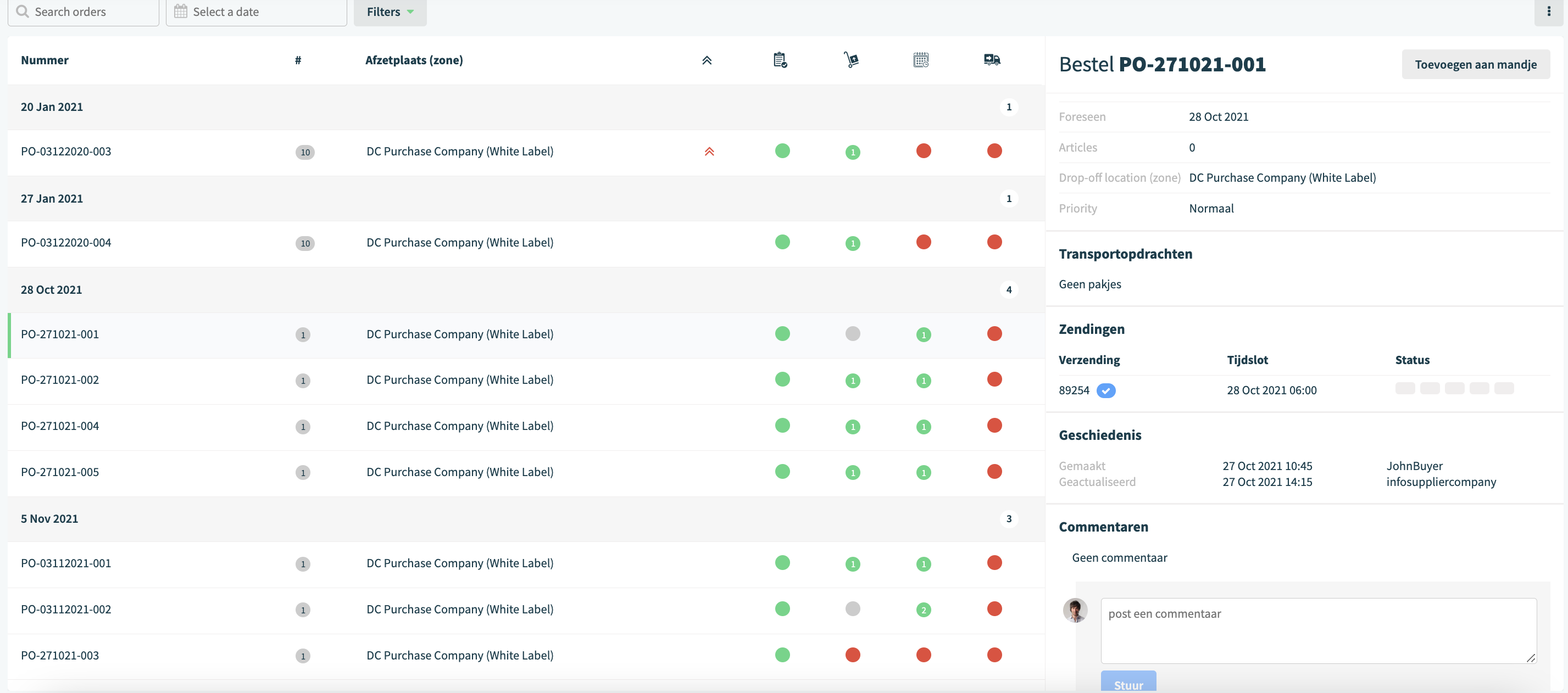
Task: Collapse the 5 Nov 2021 date group
Action: point(526,518)
